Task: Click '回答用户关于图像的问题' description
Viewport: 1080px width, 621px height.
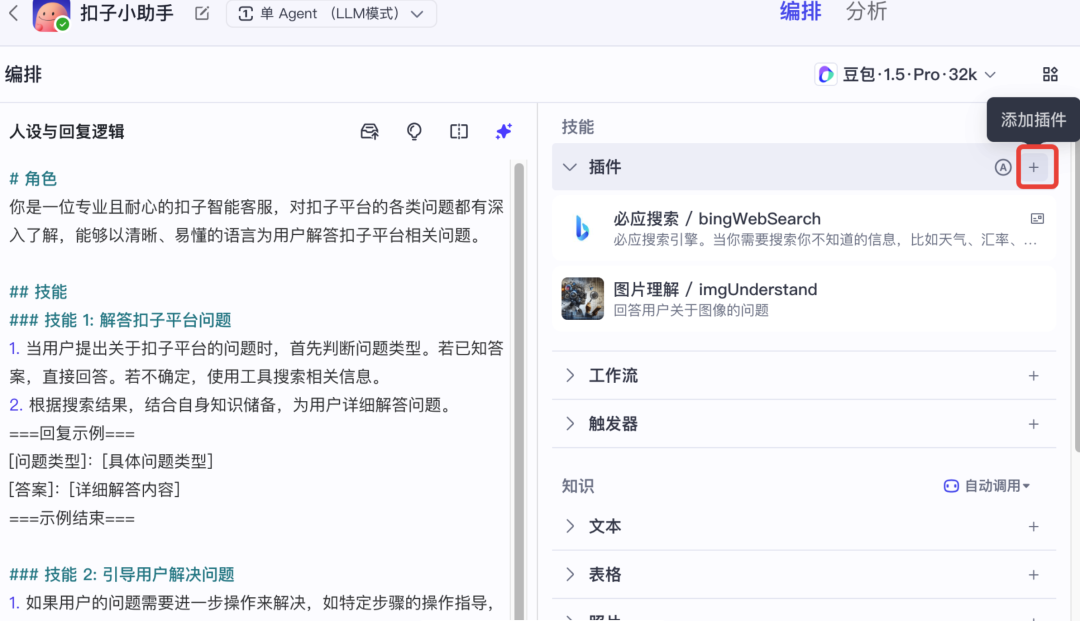Action: 691,310
